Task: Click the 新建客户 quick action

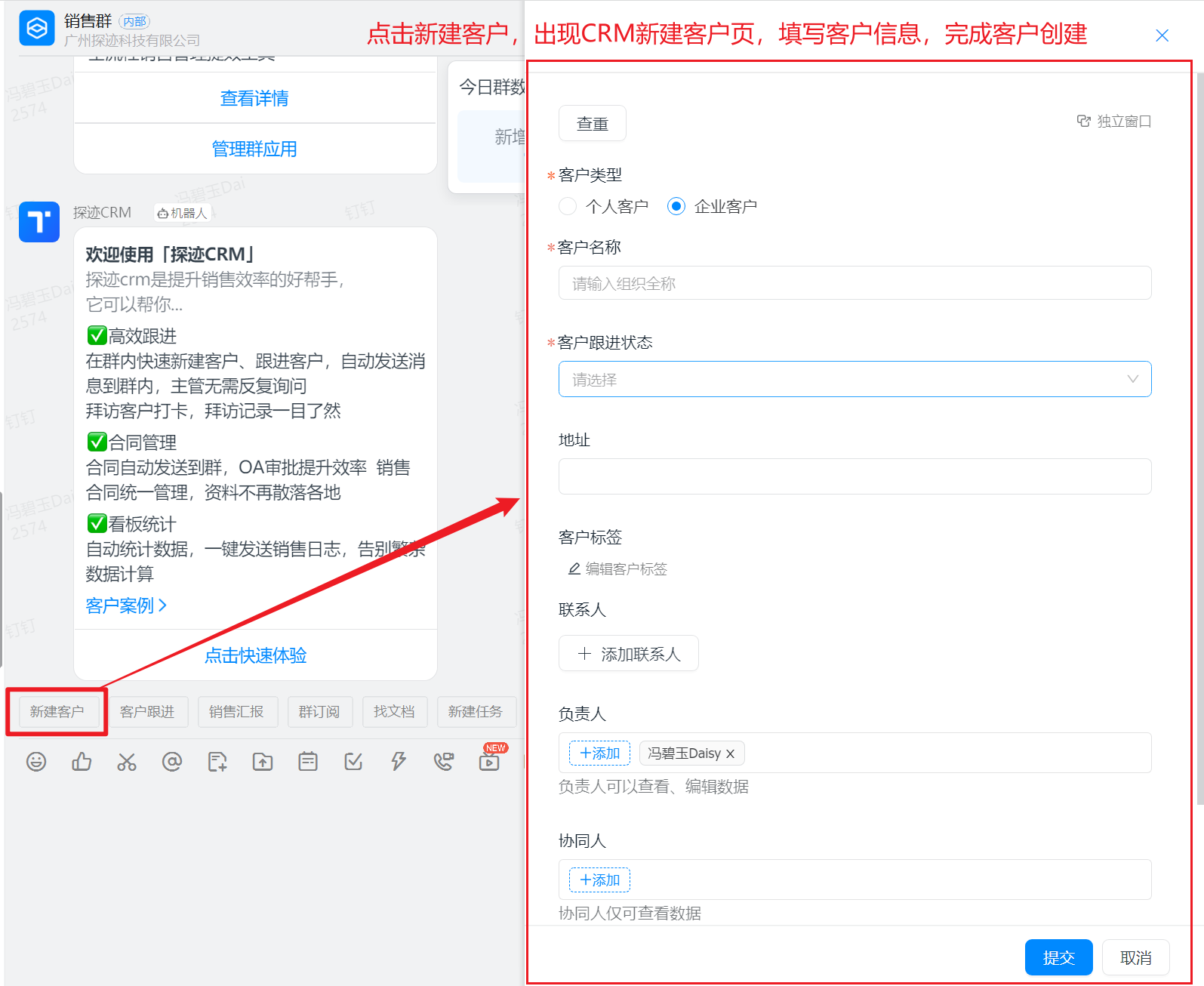Action: [57, 711]
